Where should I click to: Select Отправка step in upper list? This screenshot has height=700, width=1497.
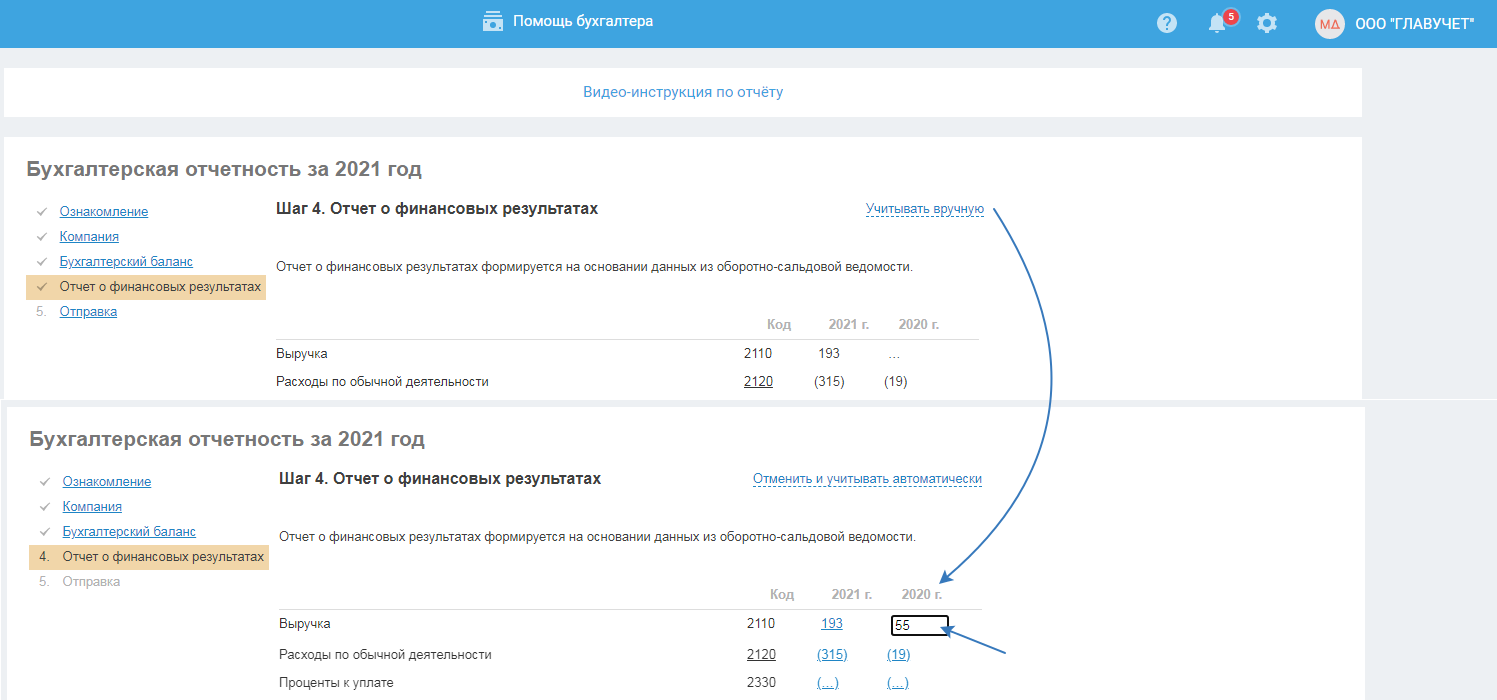(88, 312)
